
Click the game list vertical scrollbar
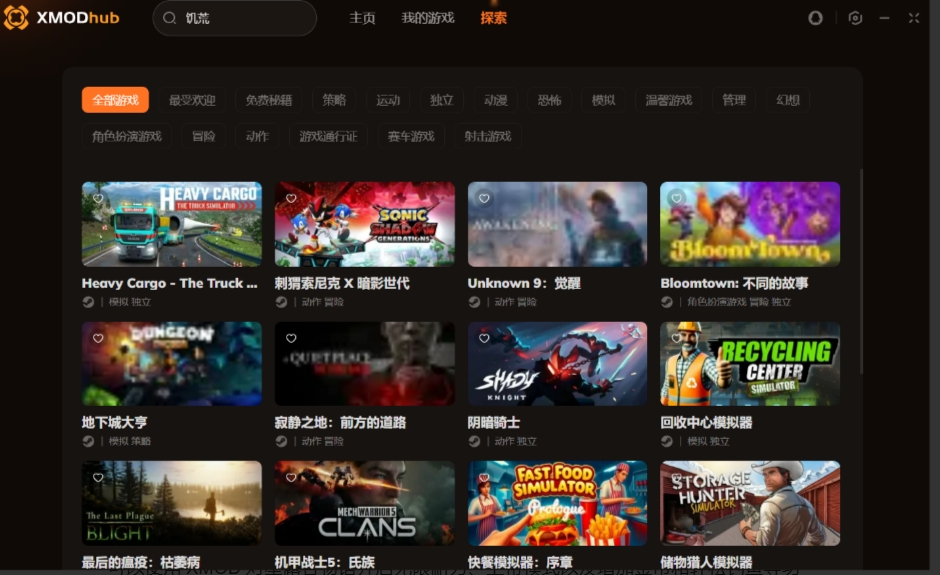click(x=860, y=300)
